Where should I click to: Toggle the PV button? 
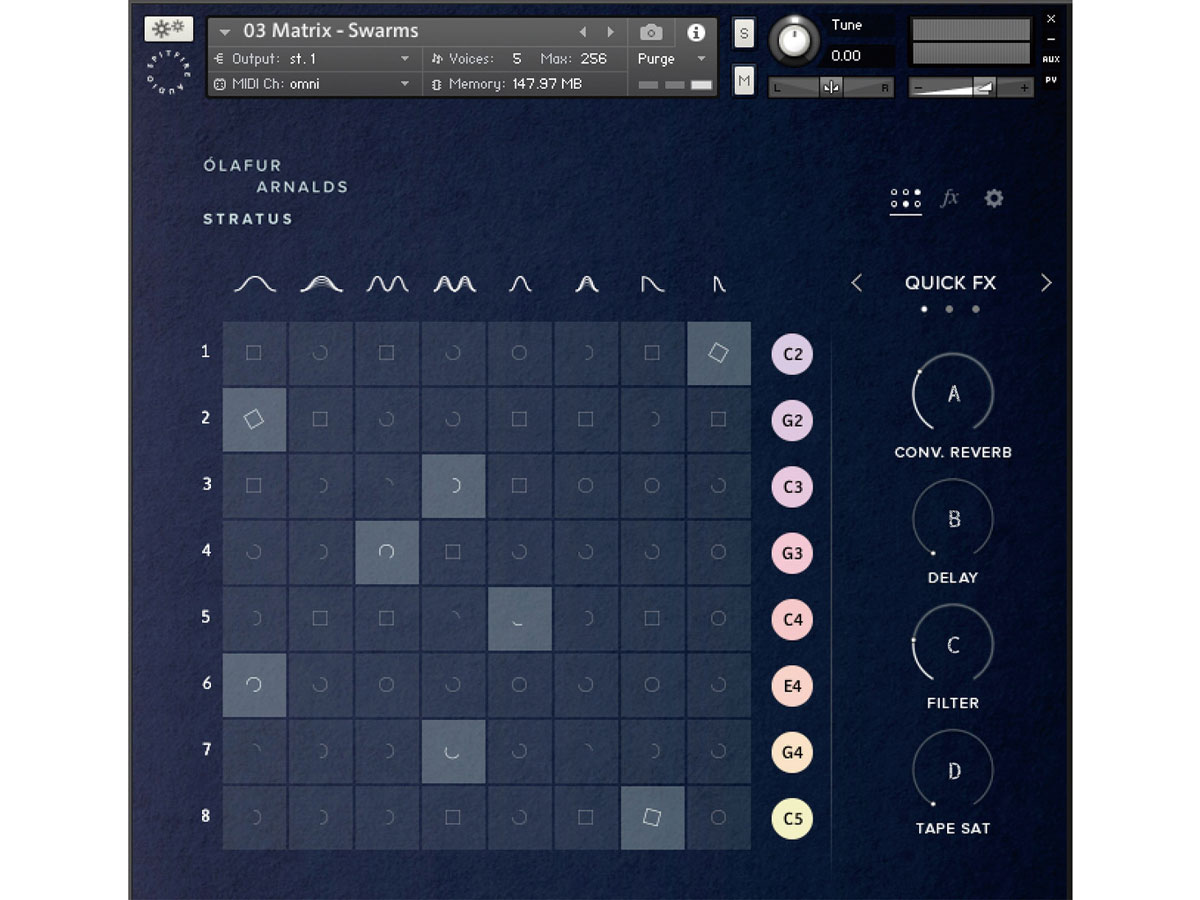pos(1051,80)
